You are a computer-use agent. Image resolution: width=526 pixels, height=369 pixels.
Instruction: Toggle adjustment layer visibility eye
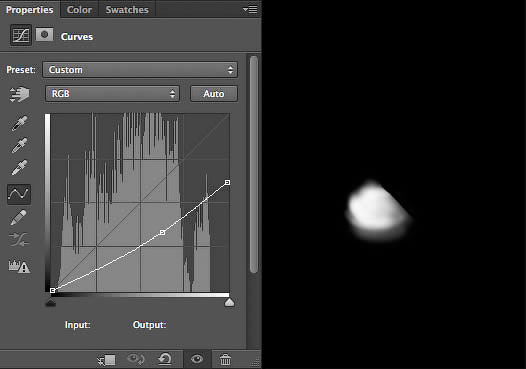point(197,359)
